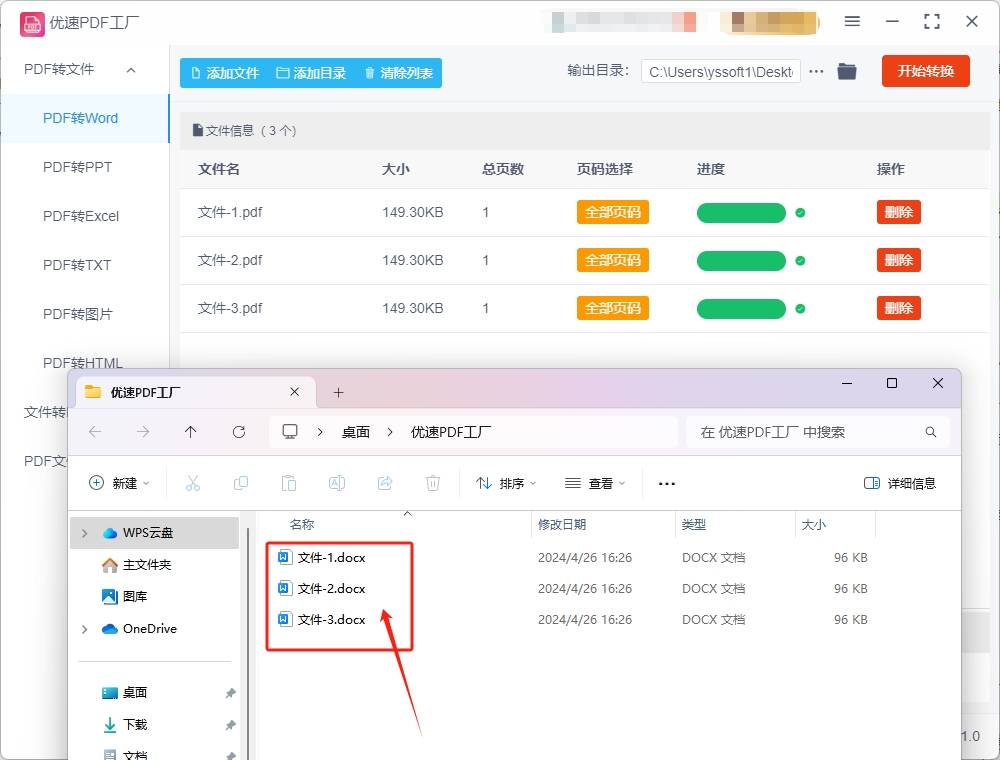Open the 新建 dropdown in Explorer
This screenshot has height=760, width=1000.
(x=119, y=483)
